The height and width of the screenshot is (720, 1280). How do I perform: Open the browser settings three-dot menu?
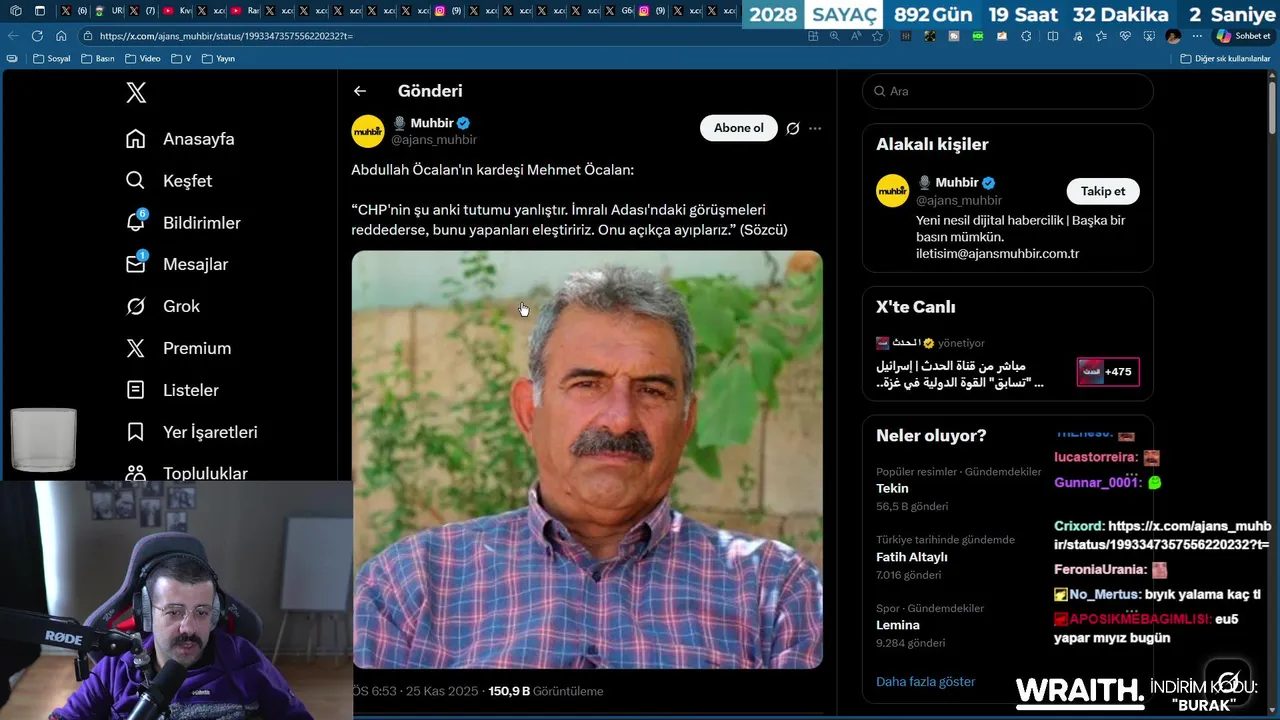coord(1197,36)
